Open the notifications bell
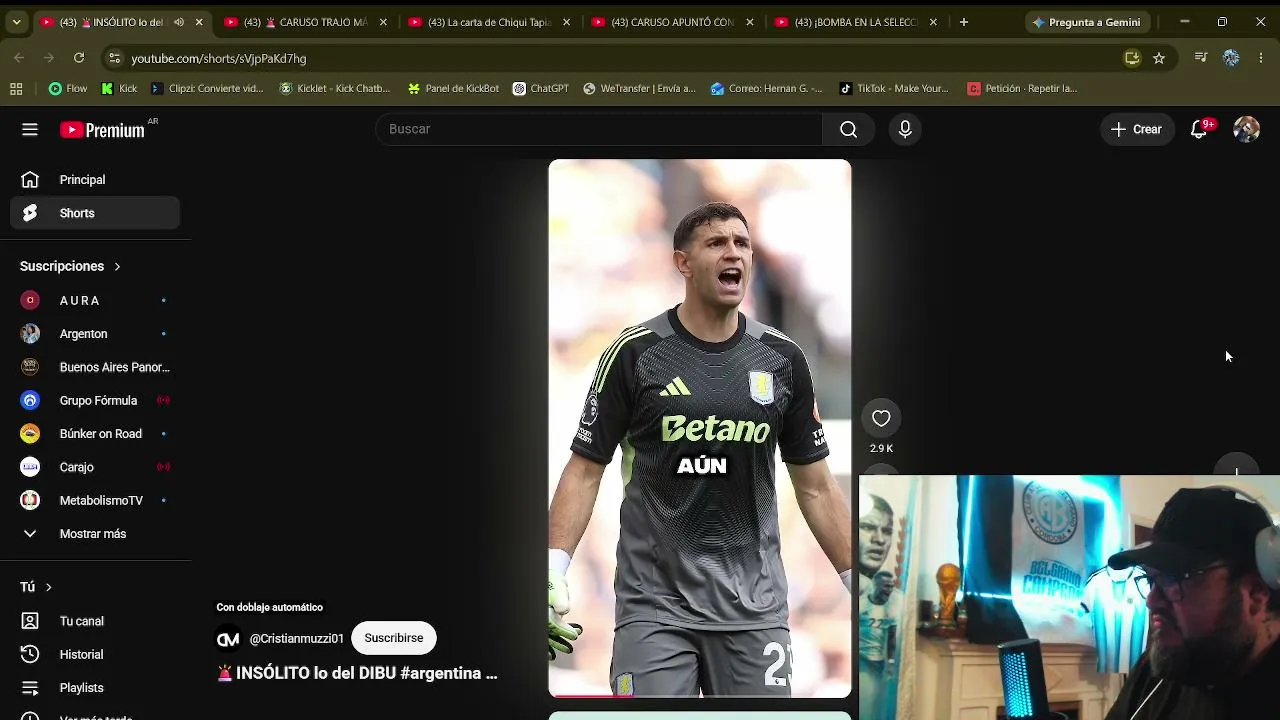The width and height of the screenshot is (1280, 720). coord(1199,129)
